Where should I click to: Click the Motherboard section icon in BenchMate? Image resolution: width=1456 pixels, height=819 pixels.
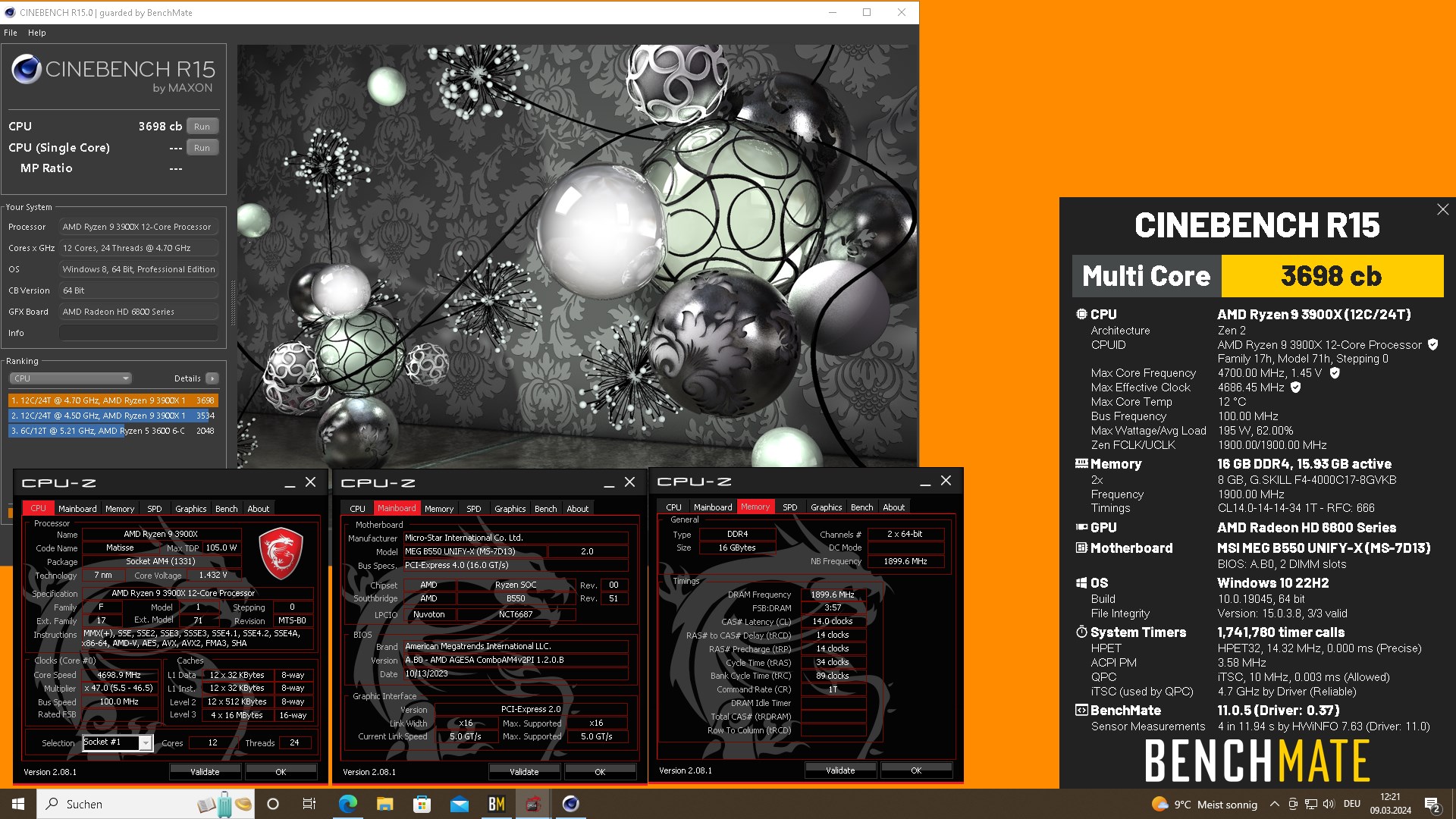click(1081, 548)
